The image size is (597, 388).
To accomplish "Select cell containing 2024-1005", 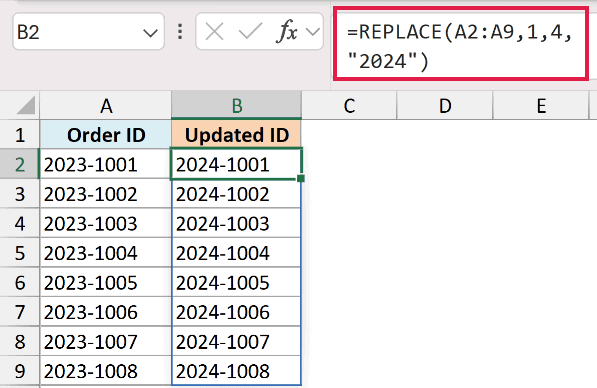I will tap(236, 282).
